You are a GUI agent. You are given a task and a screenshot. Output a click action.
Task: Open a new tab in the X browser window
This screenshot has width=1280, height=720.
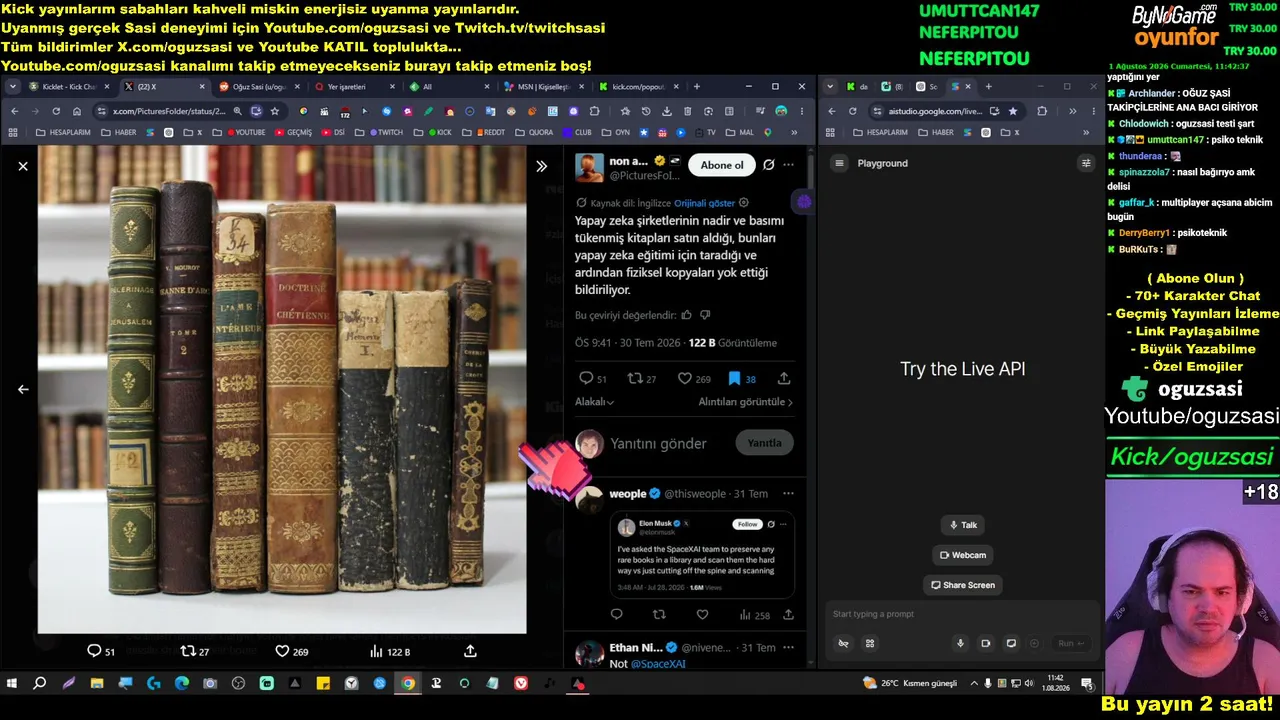(697, 87)
